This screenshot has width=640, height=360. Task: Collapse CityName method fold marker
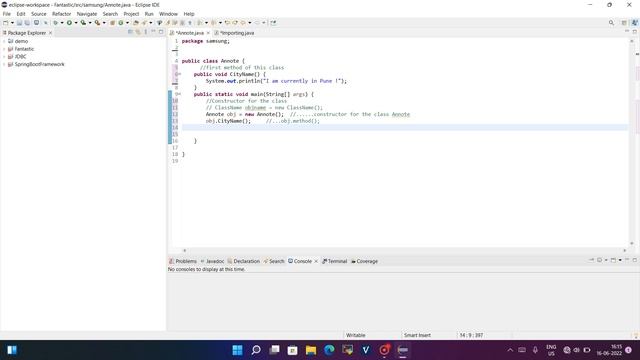179,74
